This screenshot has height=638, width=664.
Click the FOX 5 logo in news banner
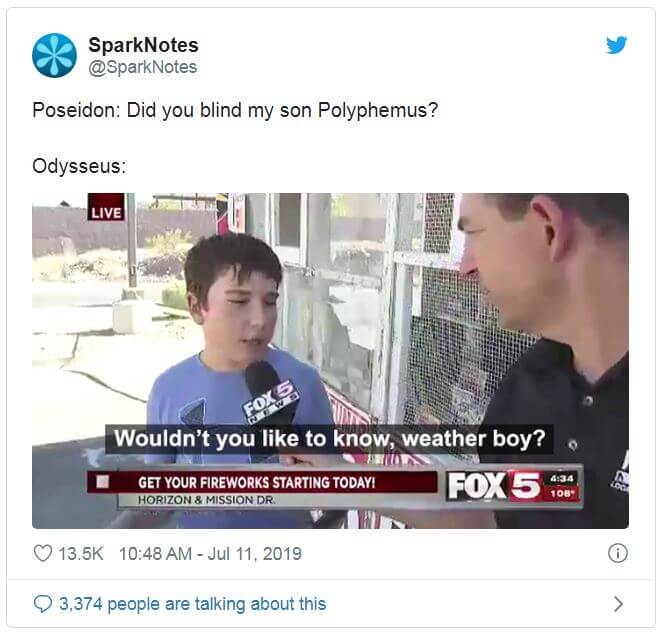pyautogui.click(x=494, y=486)
